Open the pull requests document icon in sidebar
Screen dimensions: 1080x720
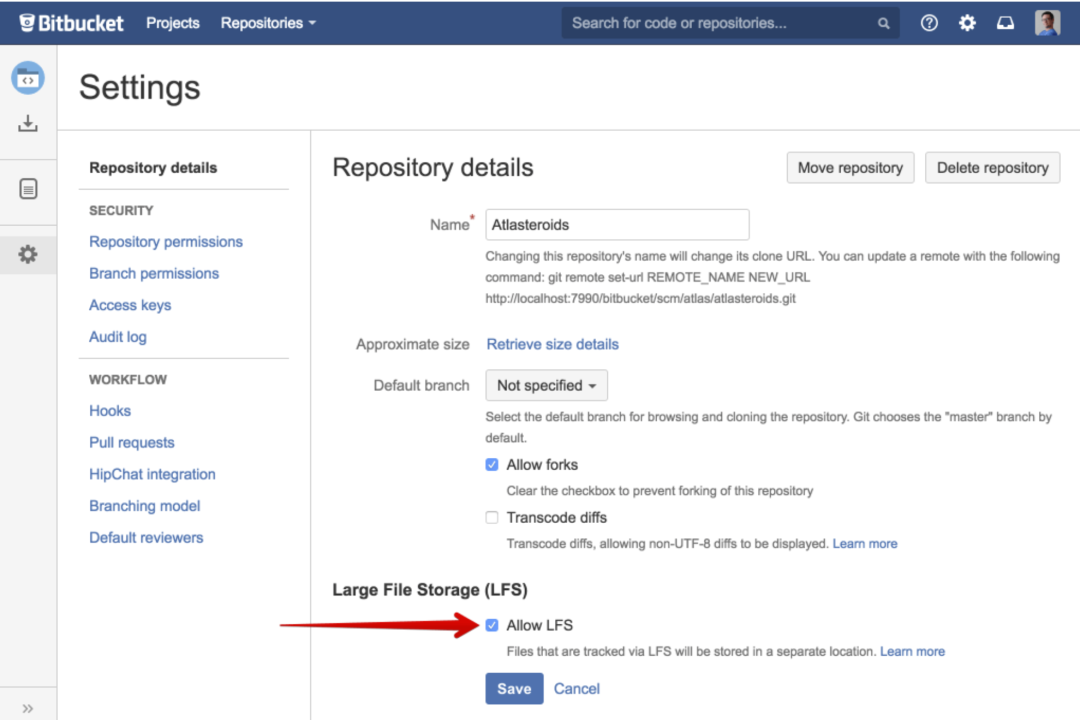28,189
